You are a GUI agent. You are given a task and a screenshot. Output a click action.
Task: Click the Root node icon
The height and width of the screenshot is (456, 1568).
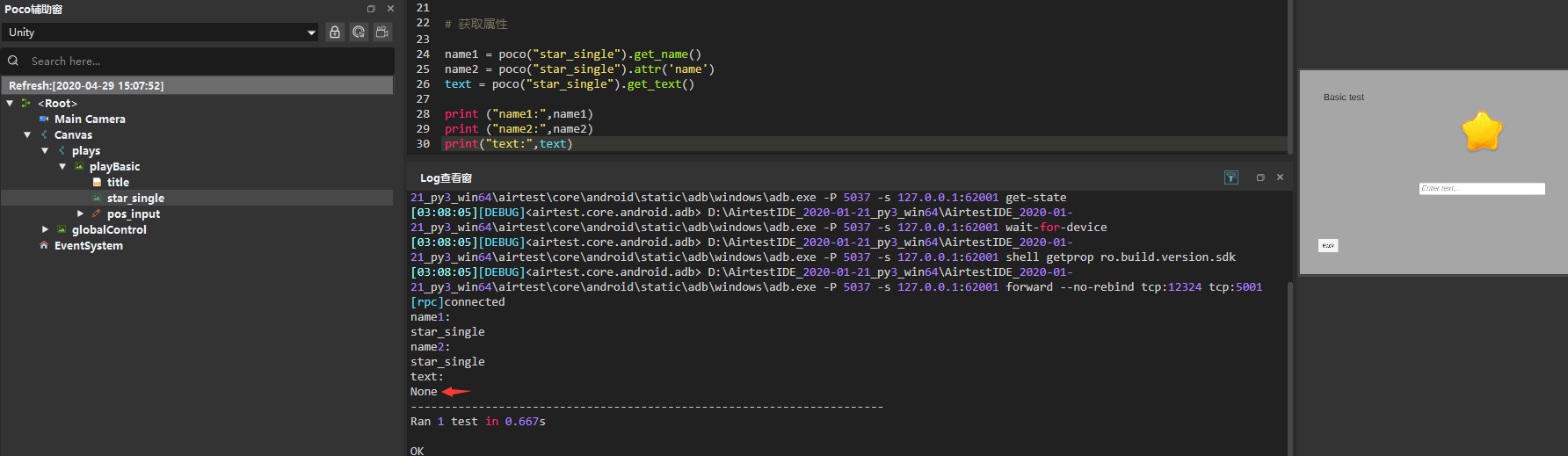[x=26, y=104]
